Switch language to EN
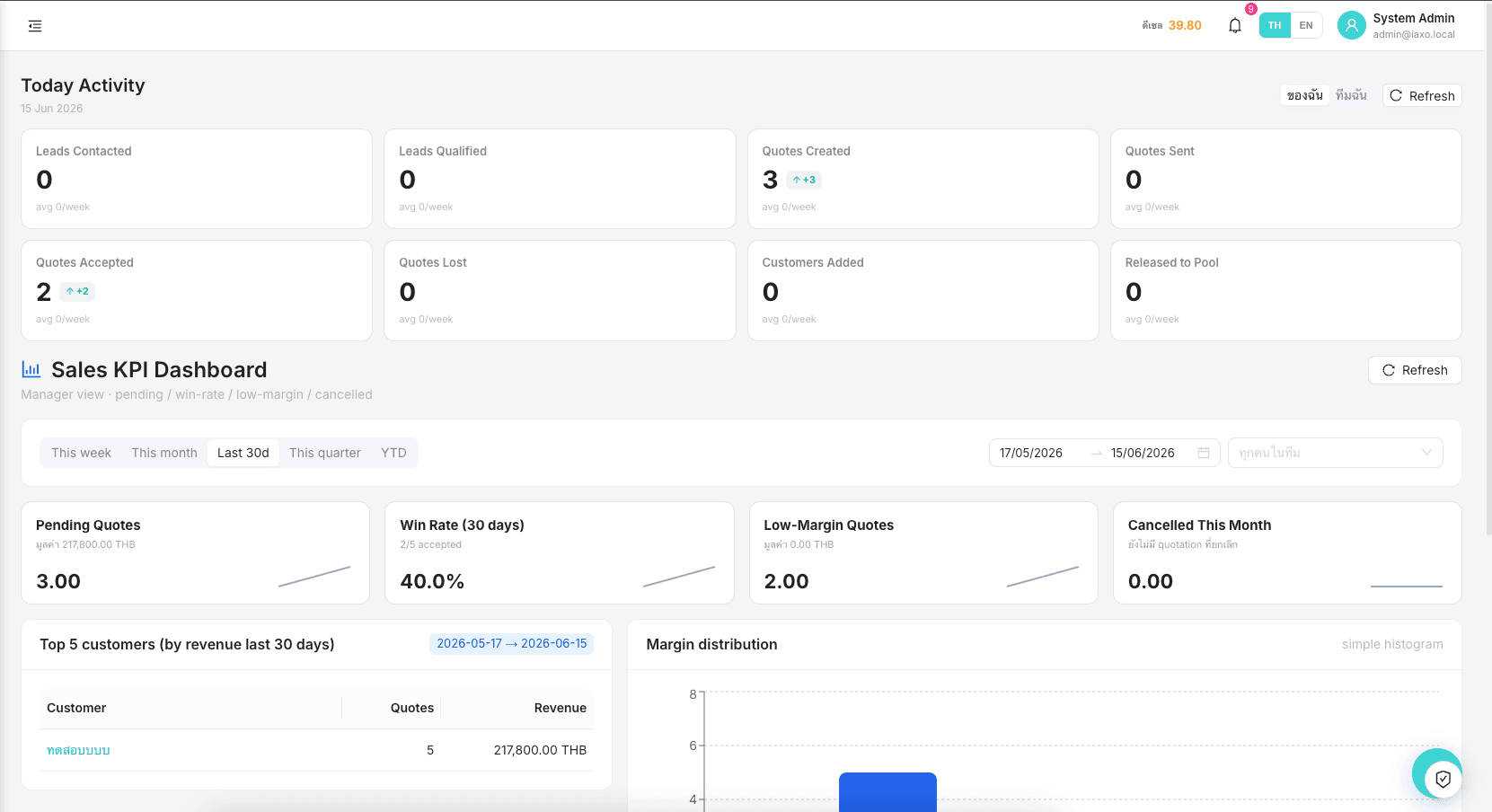Screen dimensions: 1492x812 [1306, 25]
